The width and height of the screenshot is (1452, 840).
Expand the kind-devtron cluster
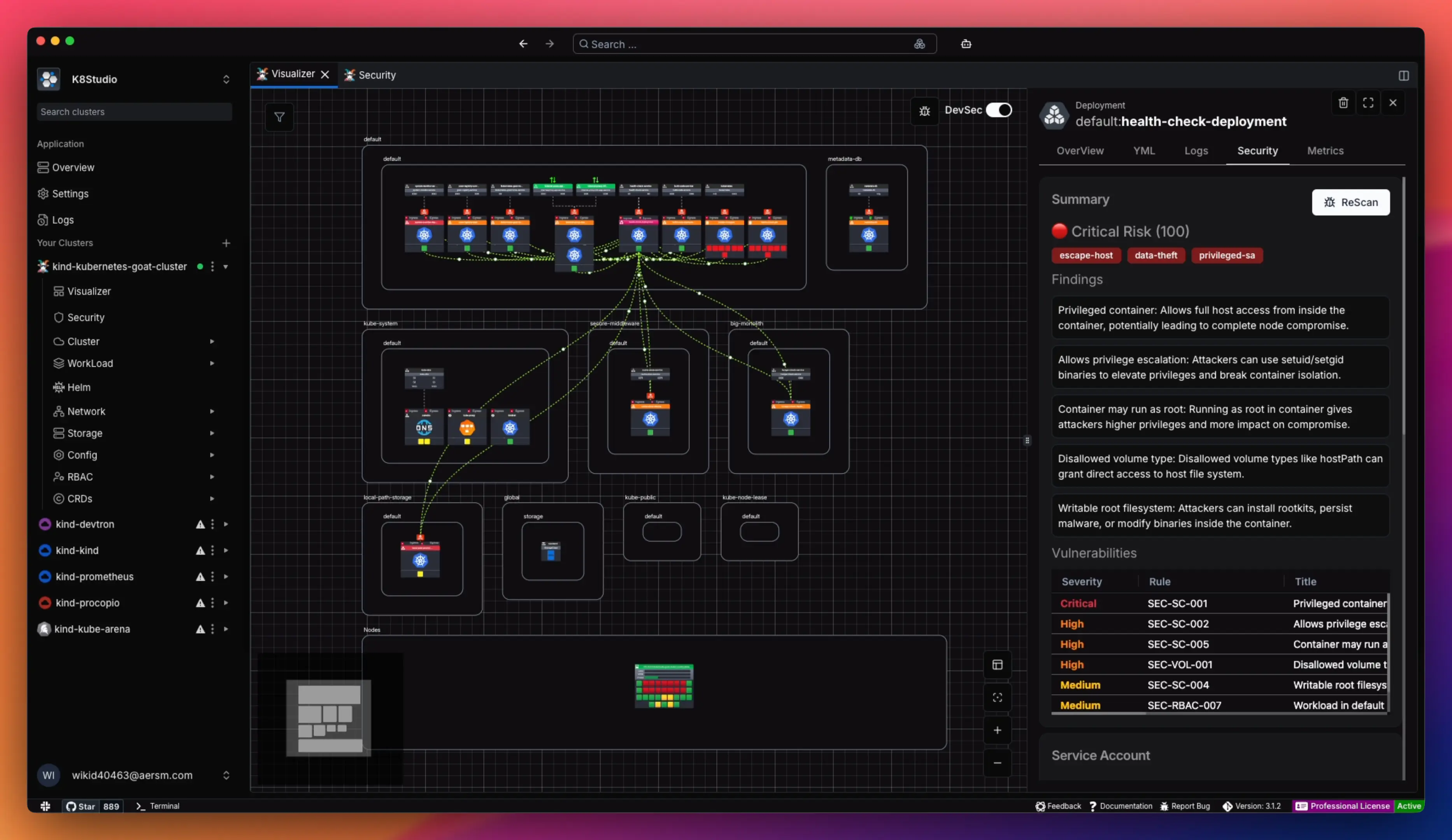pyautogui.click(x=226, y=524)
